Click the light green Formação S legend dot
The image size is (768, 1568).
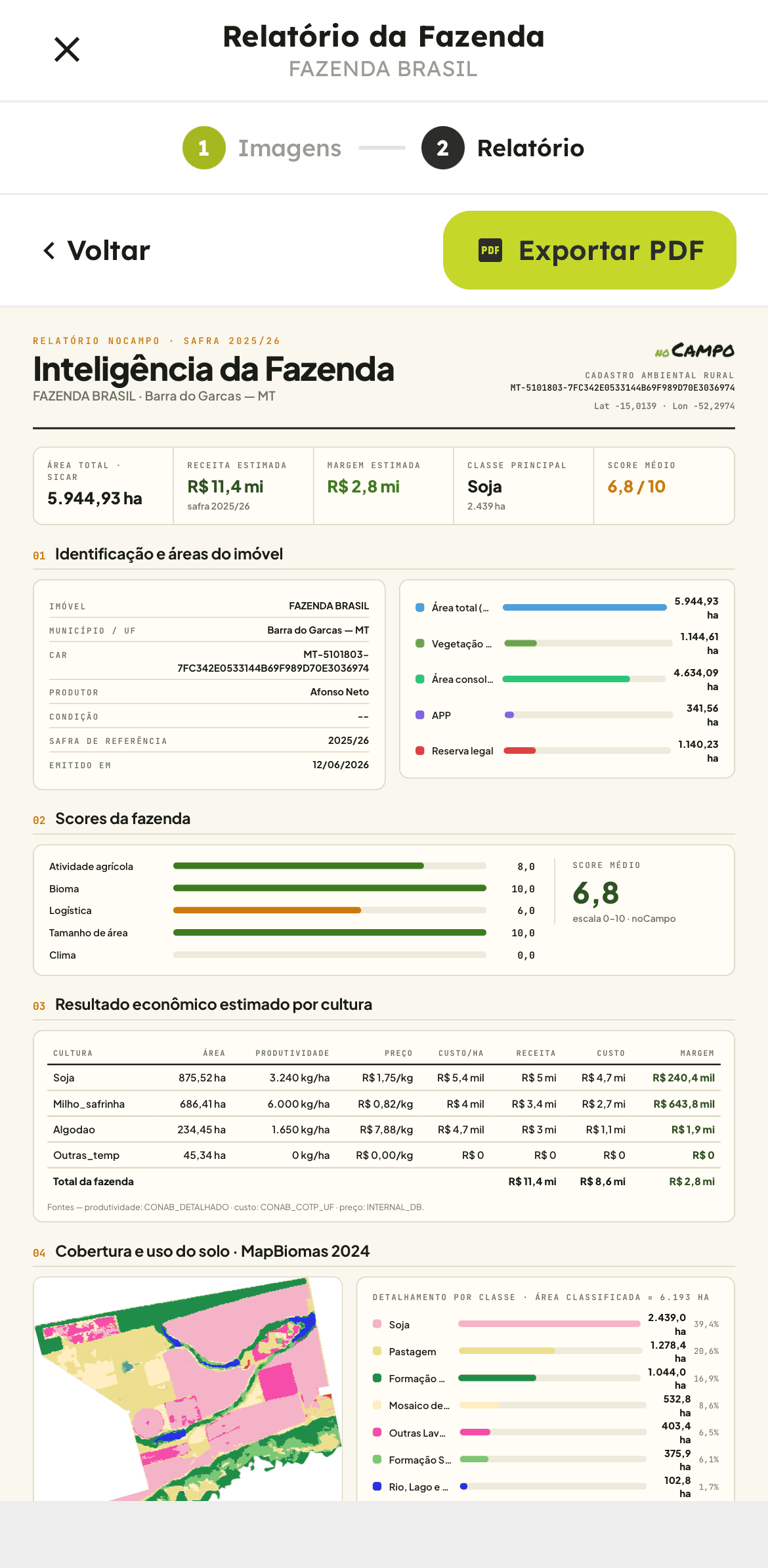pos(377,1459)
